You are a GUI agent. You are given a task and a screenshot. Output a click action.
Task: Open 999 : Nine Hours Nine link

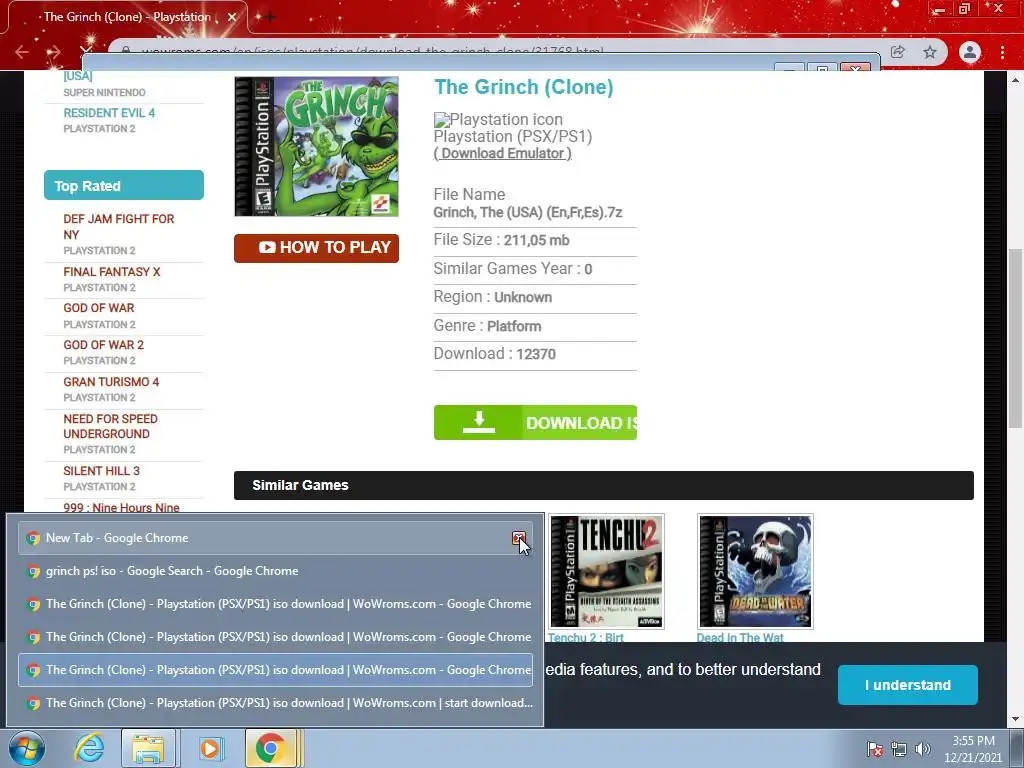(x=121, y=507)
